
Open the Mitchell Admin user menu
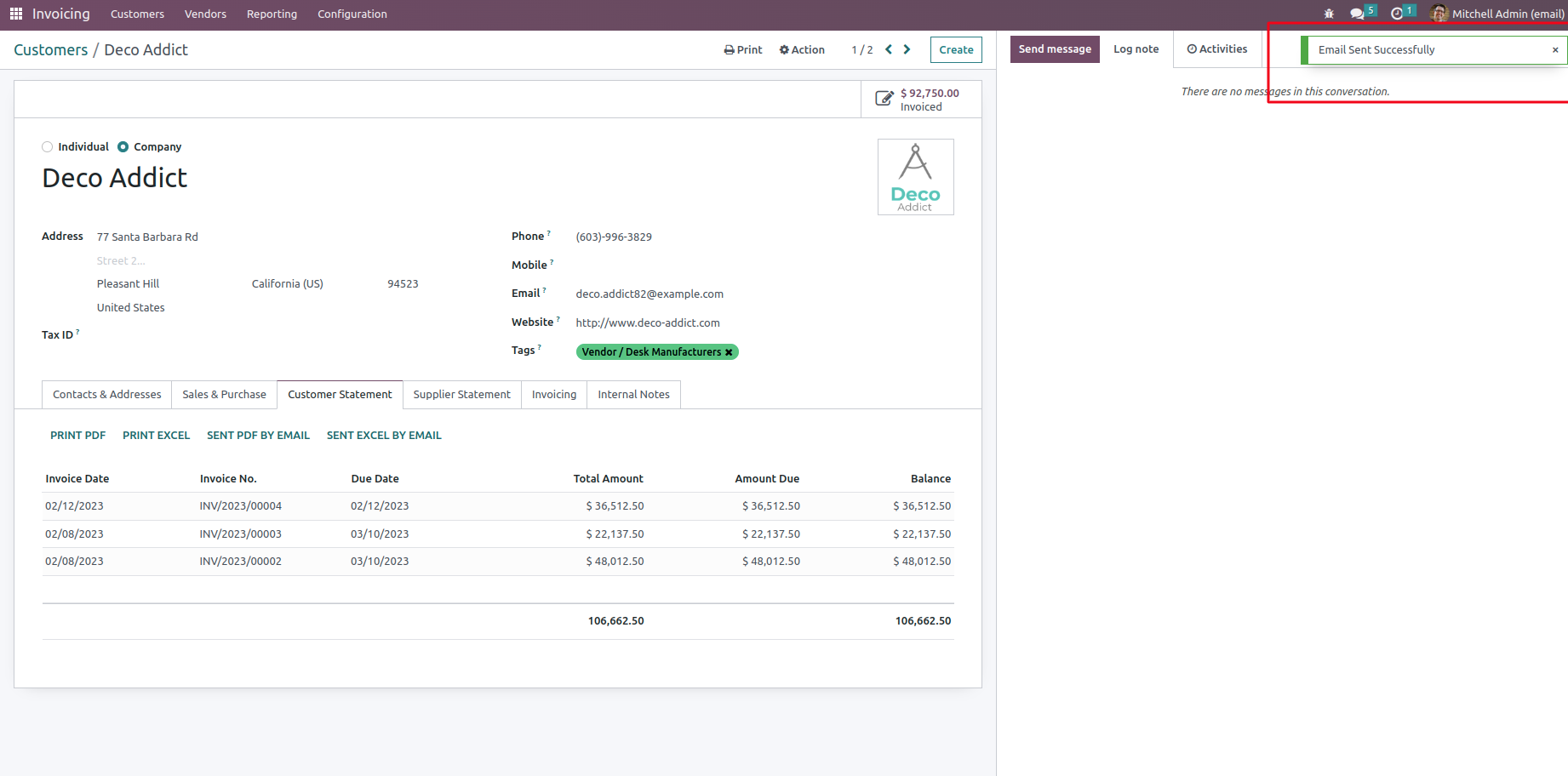1498,14
